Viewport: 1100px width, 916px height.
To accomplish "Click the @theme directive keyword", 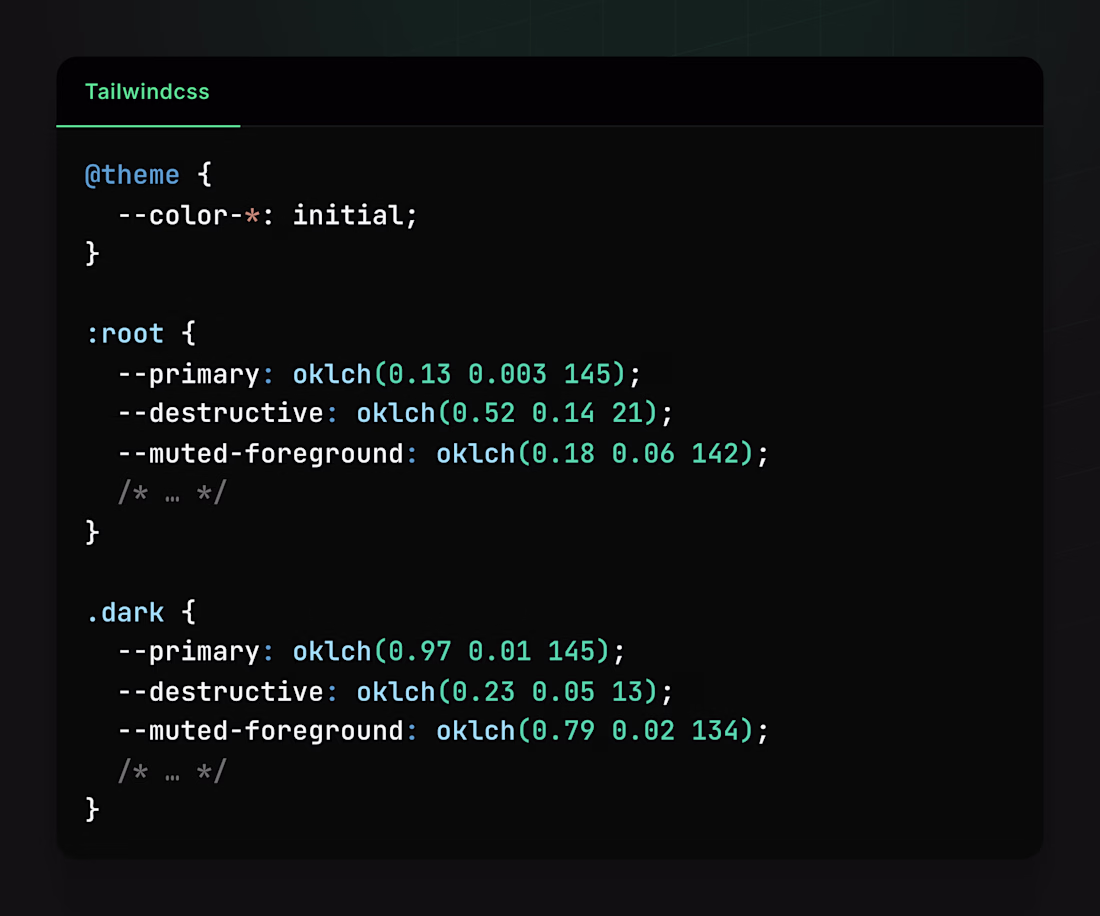I will 132,175.
